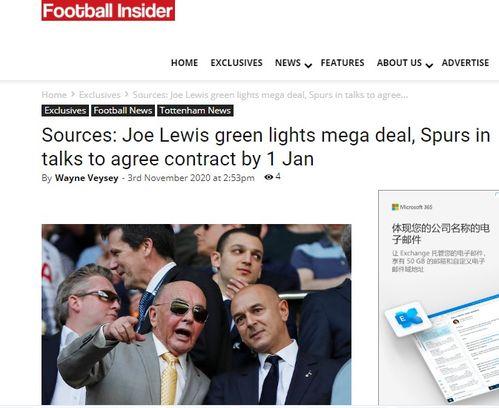Click the Football Insider logo

(108, 10)
